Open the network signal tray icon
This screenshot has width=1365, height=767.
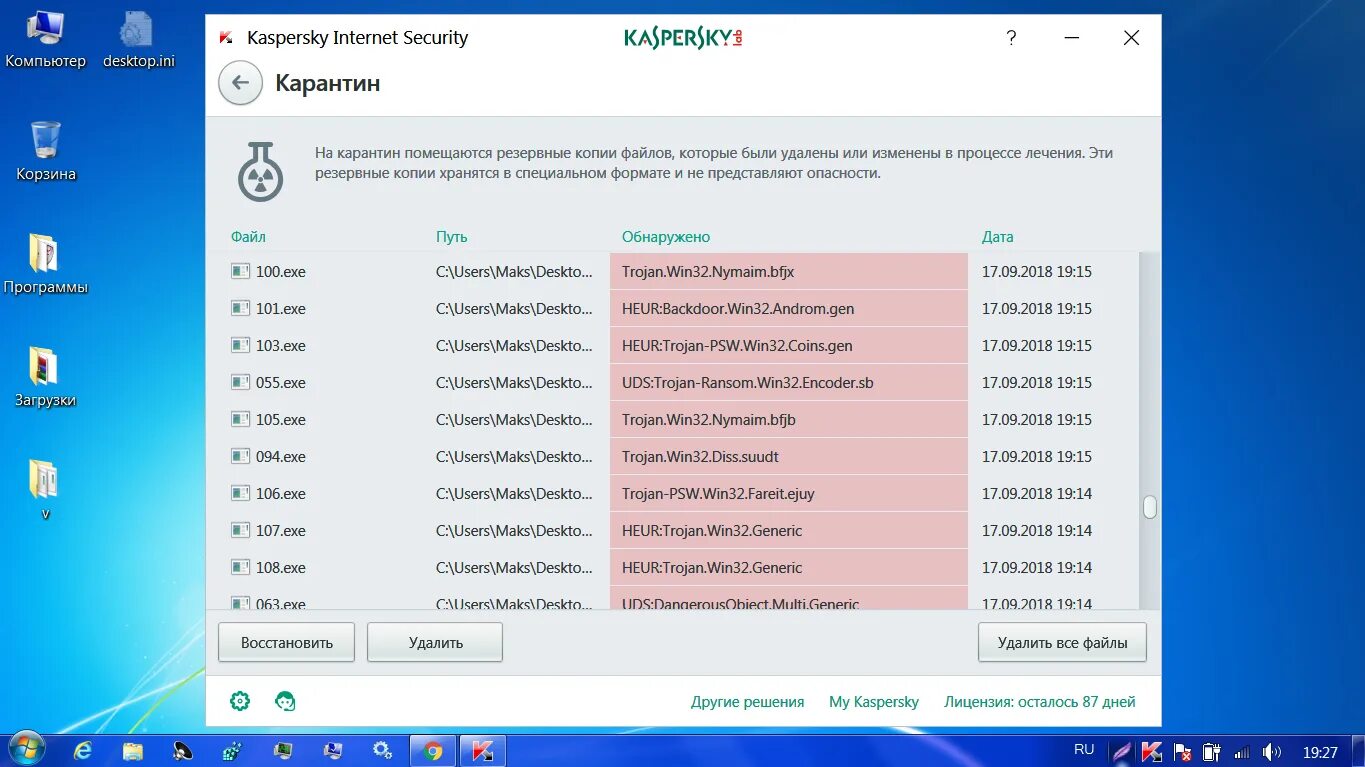[x=1242, y=751]
